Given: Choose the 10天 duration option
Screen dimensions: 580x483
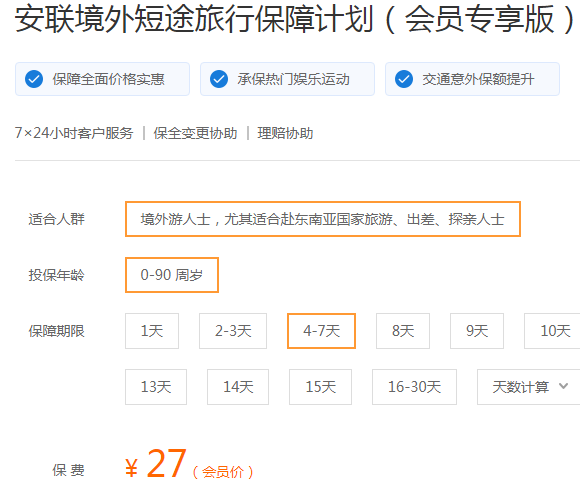Looking at the screenshot, I should click(x=552, y=331).
